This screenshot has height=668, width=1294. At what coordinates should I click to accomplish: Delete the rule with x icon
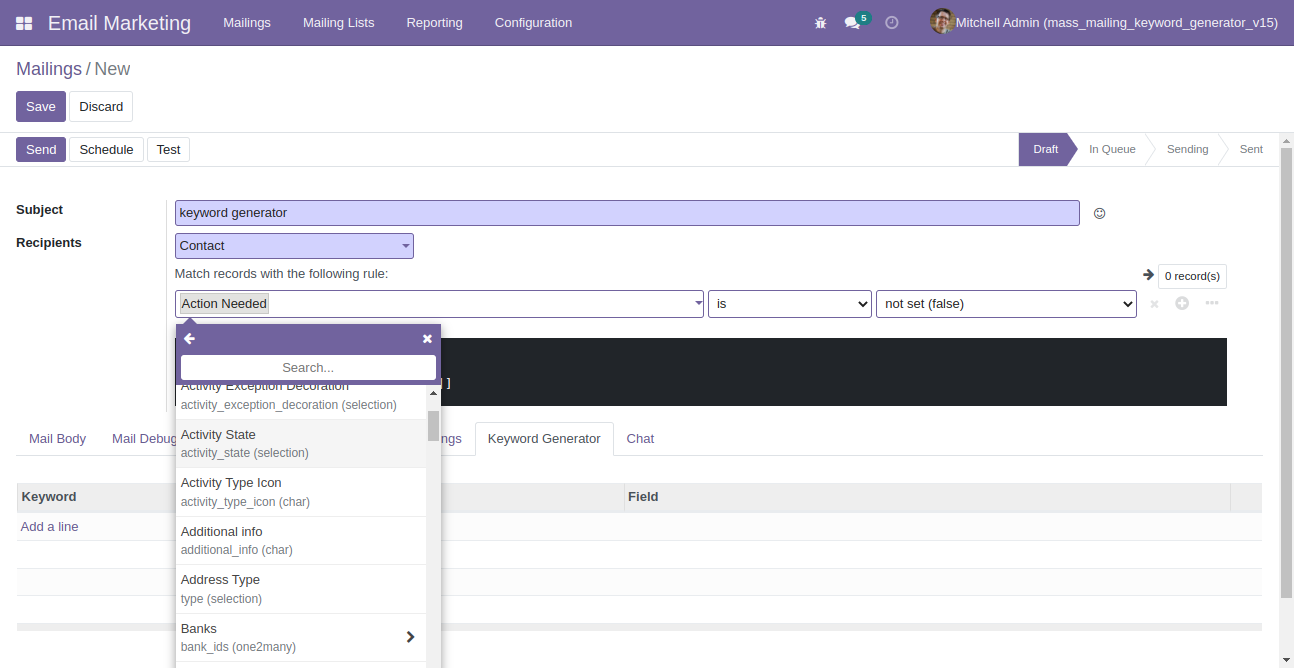1154,304
